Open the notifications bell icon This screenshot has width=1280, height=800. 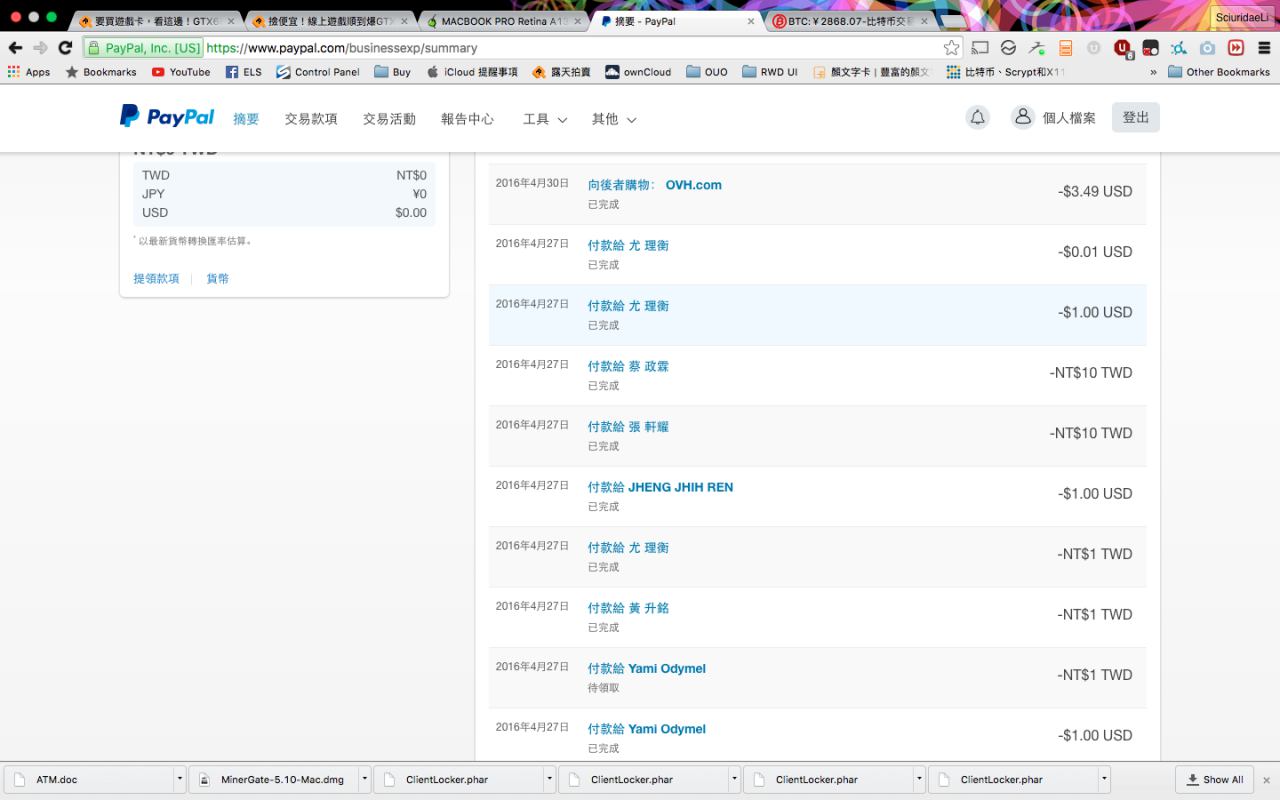tap(977, 117)
